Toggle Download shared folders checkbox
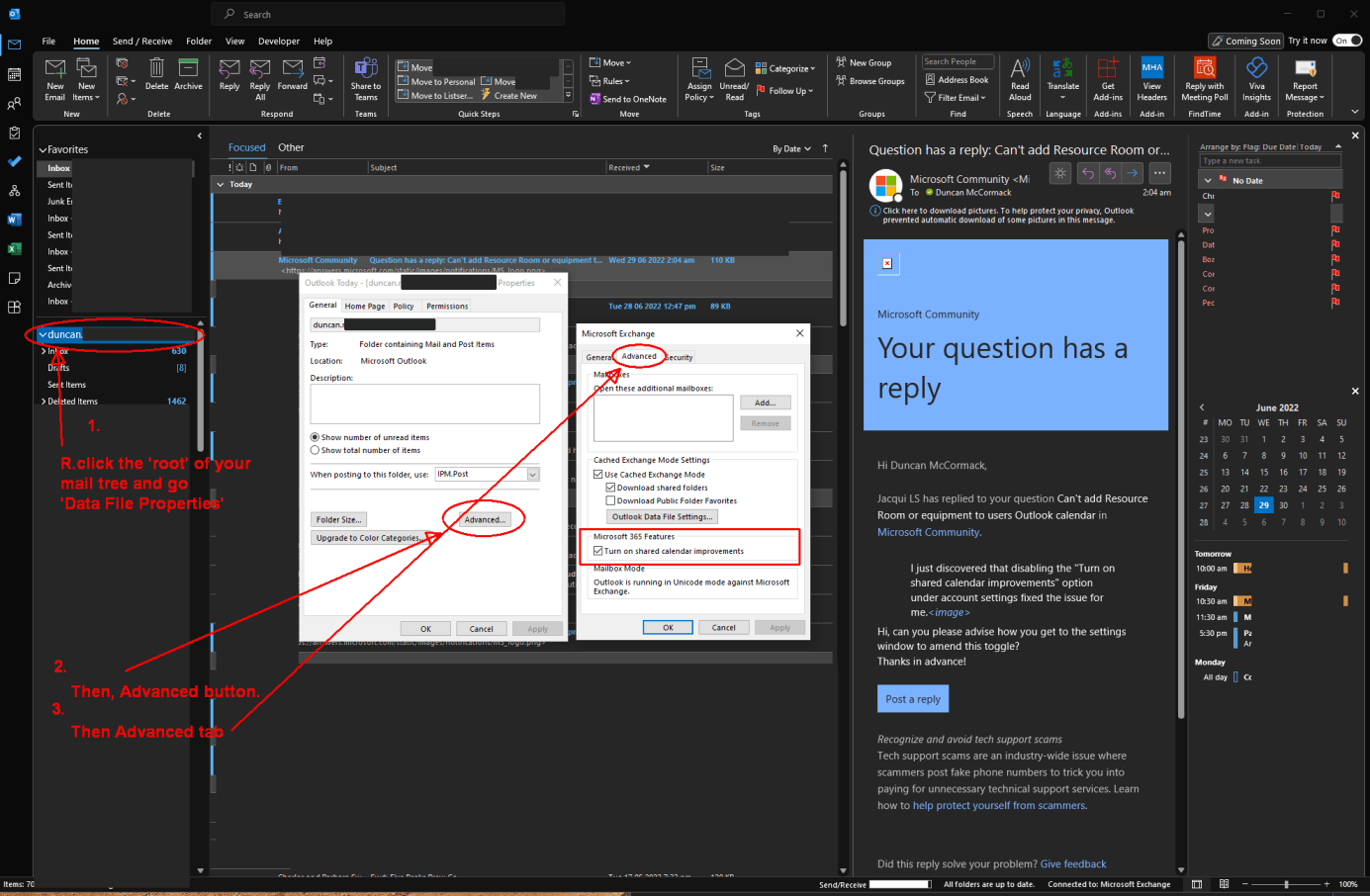Image resolution: width=1370 pixels, height=896 pixels. [610, 488]
